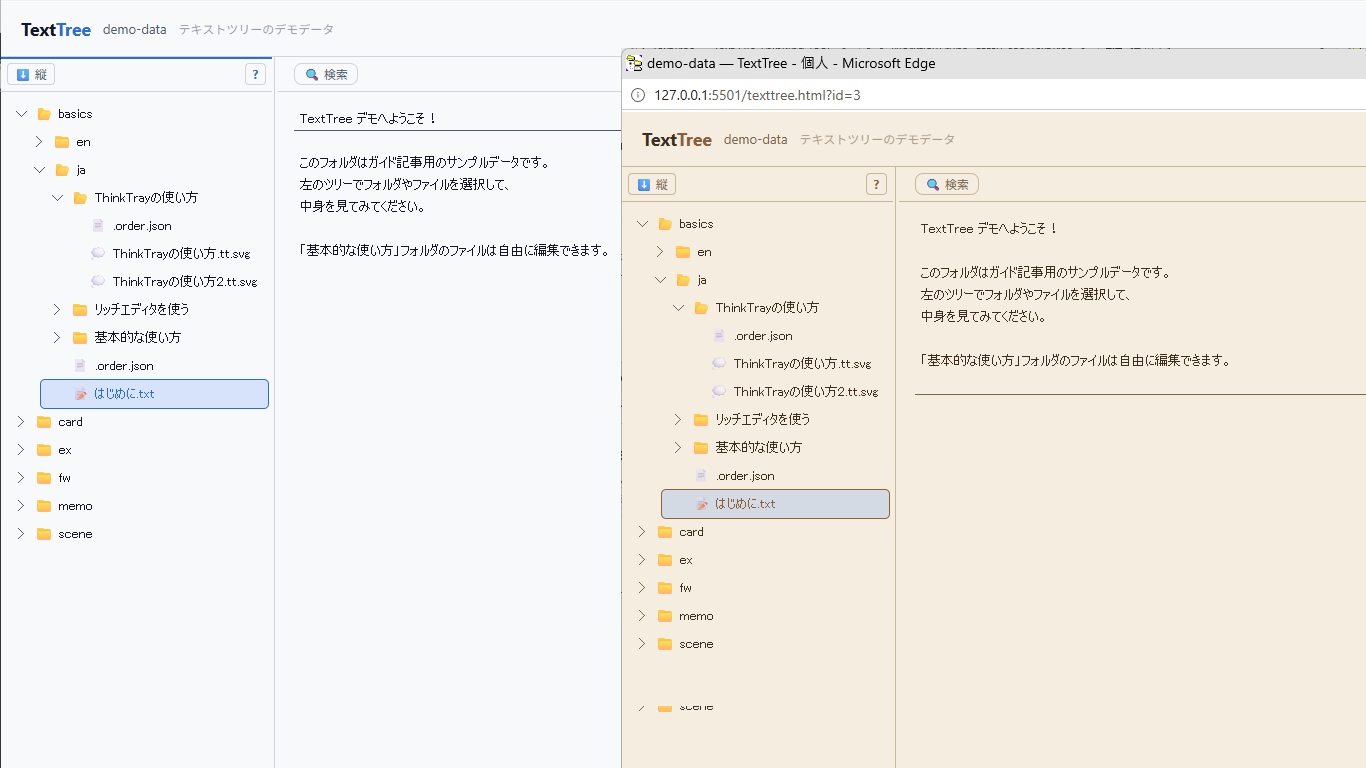Select ThinkTrayの使い方.tt.svg bubble icon in beige Edge window

pyautogui.click(x=719, y=364)
